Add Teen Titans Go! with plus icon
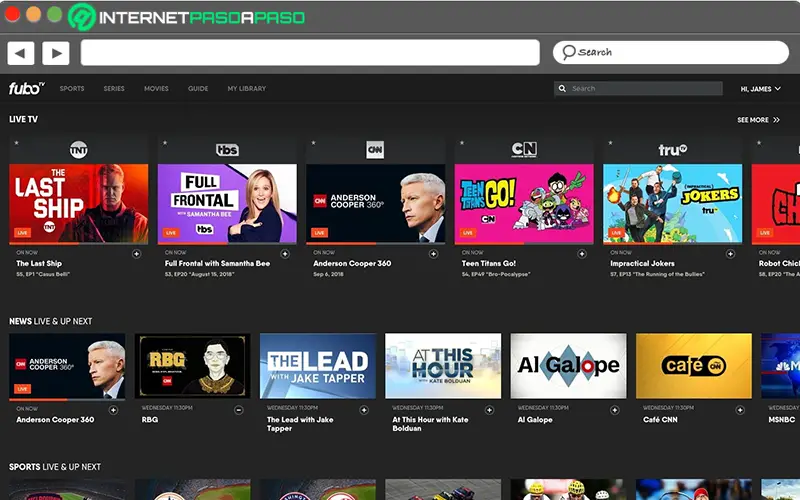800x500 pixels. tap(582, 254)
